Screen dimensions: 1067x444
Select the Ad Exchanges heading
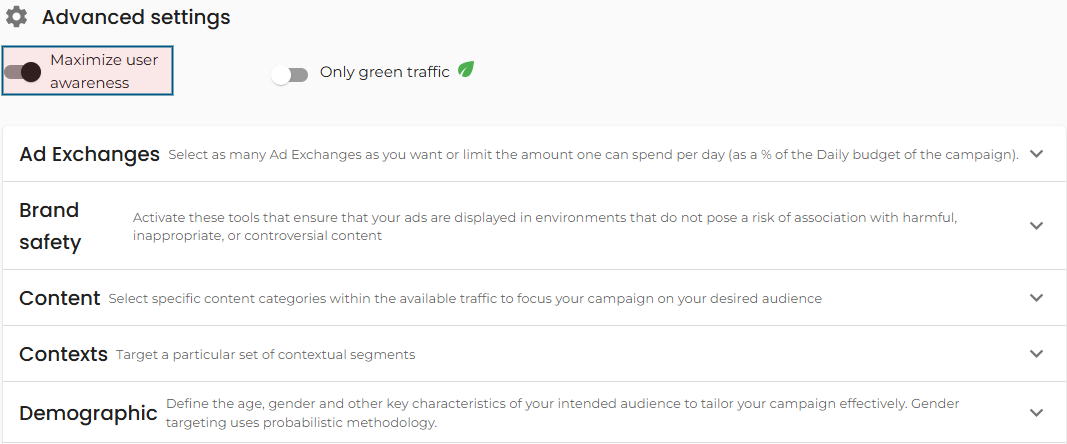click(89, 154)
